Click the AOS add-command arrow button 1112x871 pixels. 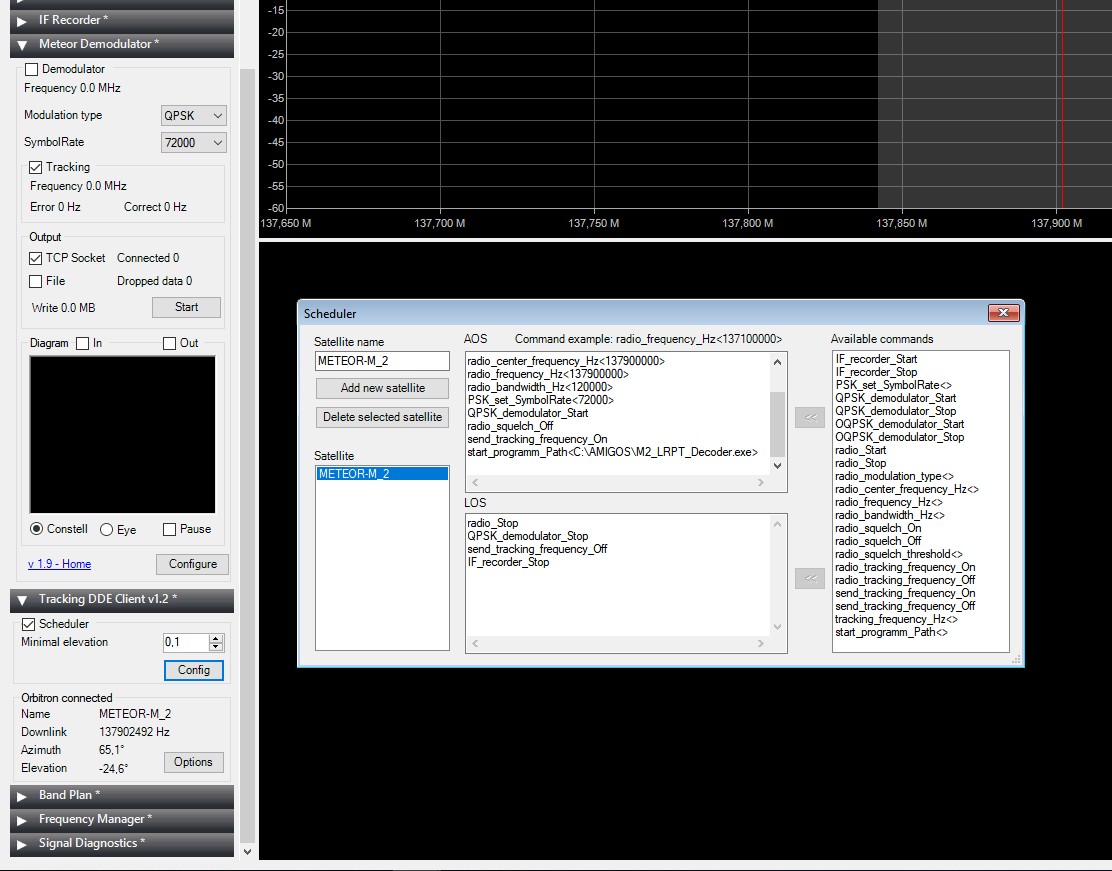click(809, 417)
